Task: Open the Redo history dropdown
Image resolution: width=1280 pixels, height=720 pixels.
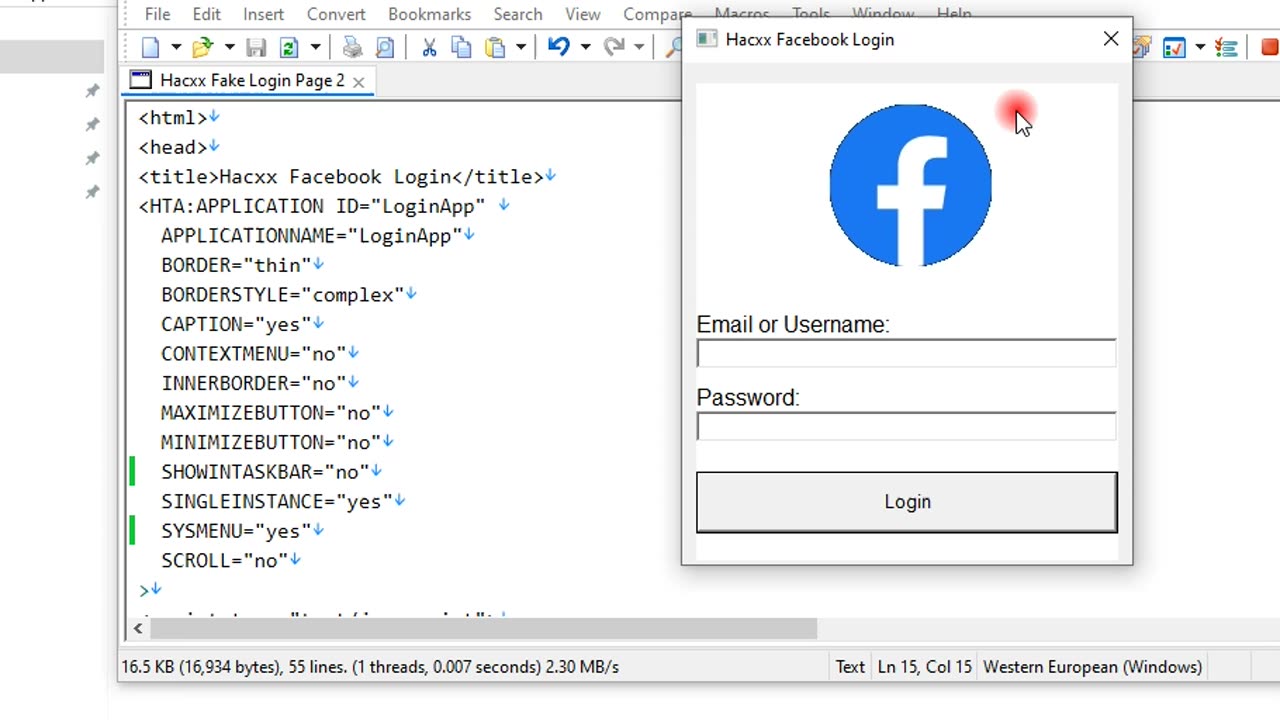Action: [x=639, y=47]
